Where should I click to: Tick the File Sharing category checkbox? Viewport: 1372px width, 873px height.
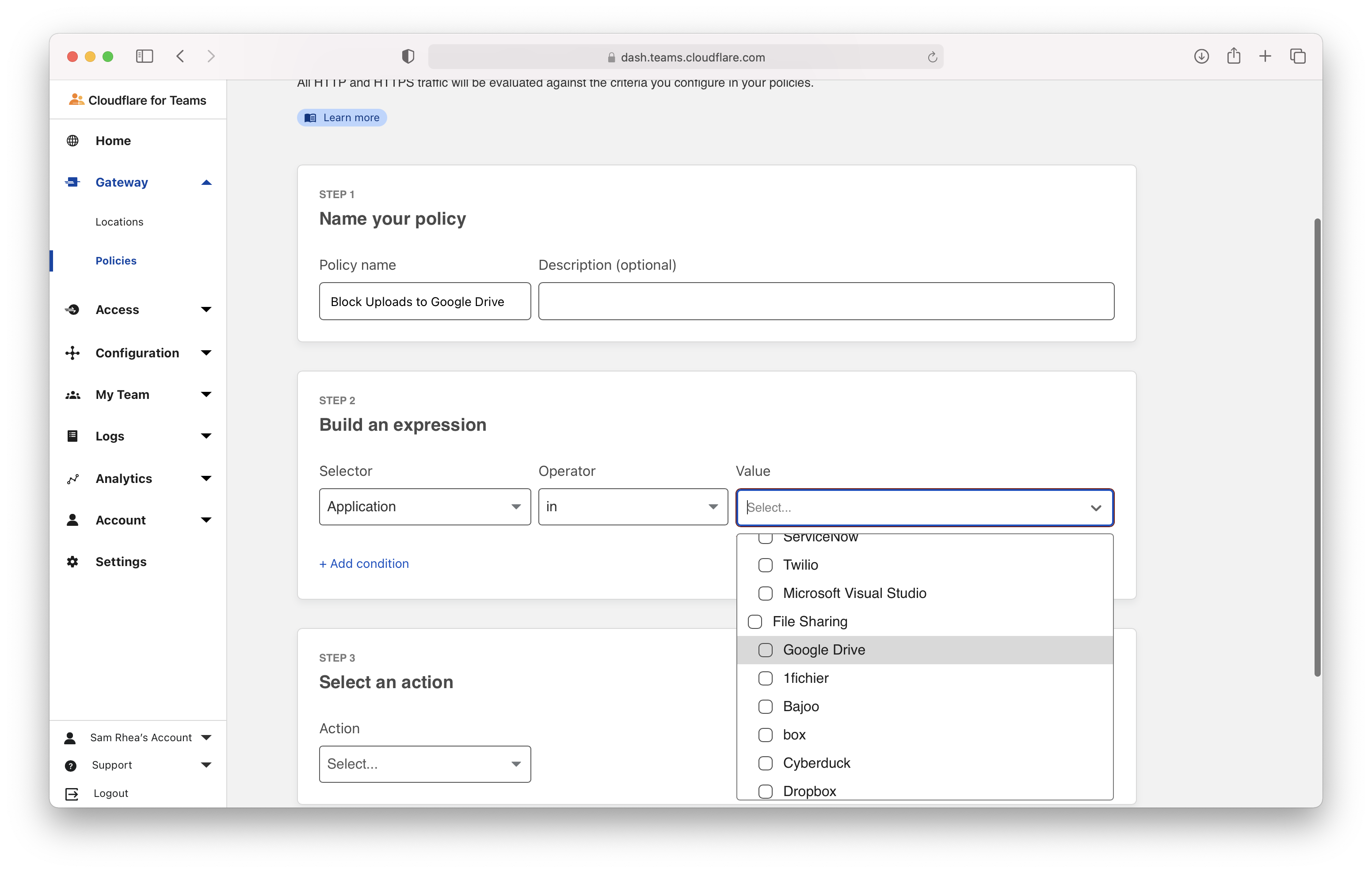coord(755,621)
